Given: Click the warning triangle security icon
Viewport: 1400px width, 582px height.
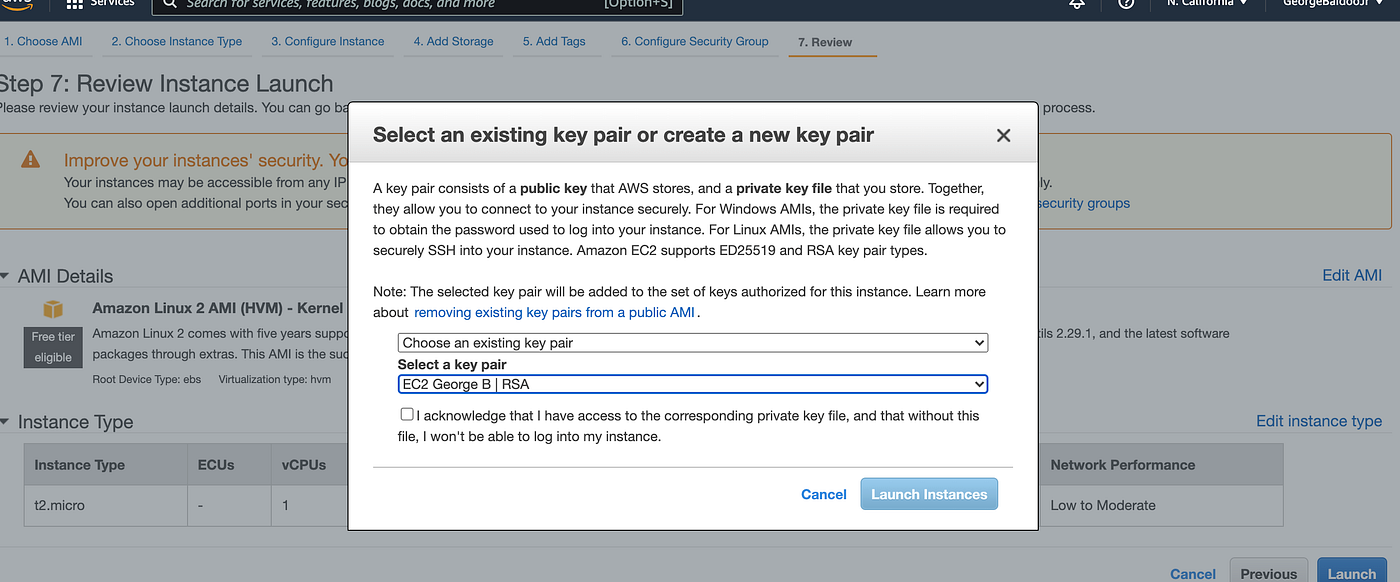Looking at the screenshot, I should (x=31, y=159).
